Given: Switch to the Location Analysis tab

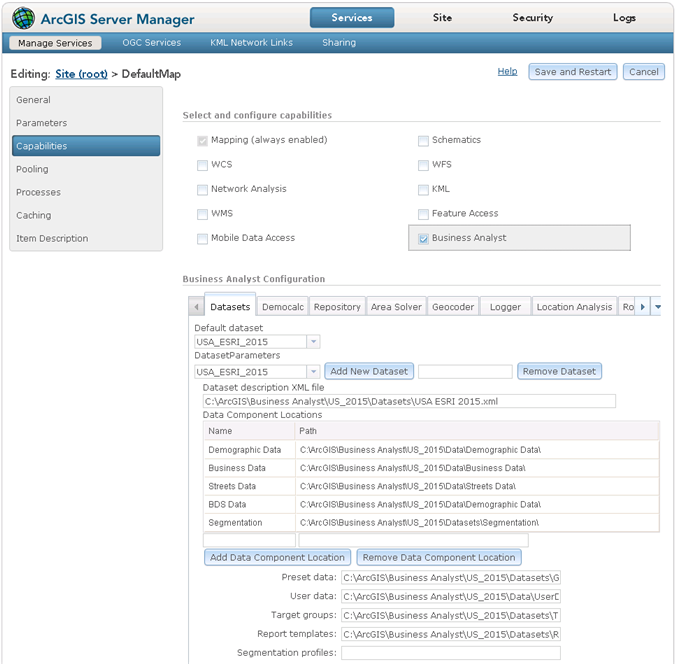Looking at the screenshot, I should (574, 307).
